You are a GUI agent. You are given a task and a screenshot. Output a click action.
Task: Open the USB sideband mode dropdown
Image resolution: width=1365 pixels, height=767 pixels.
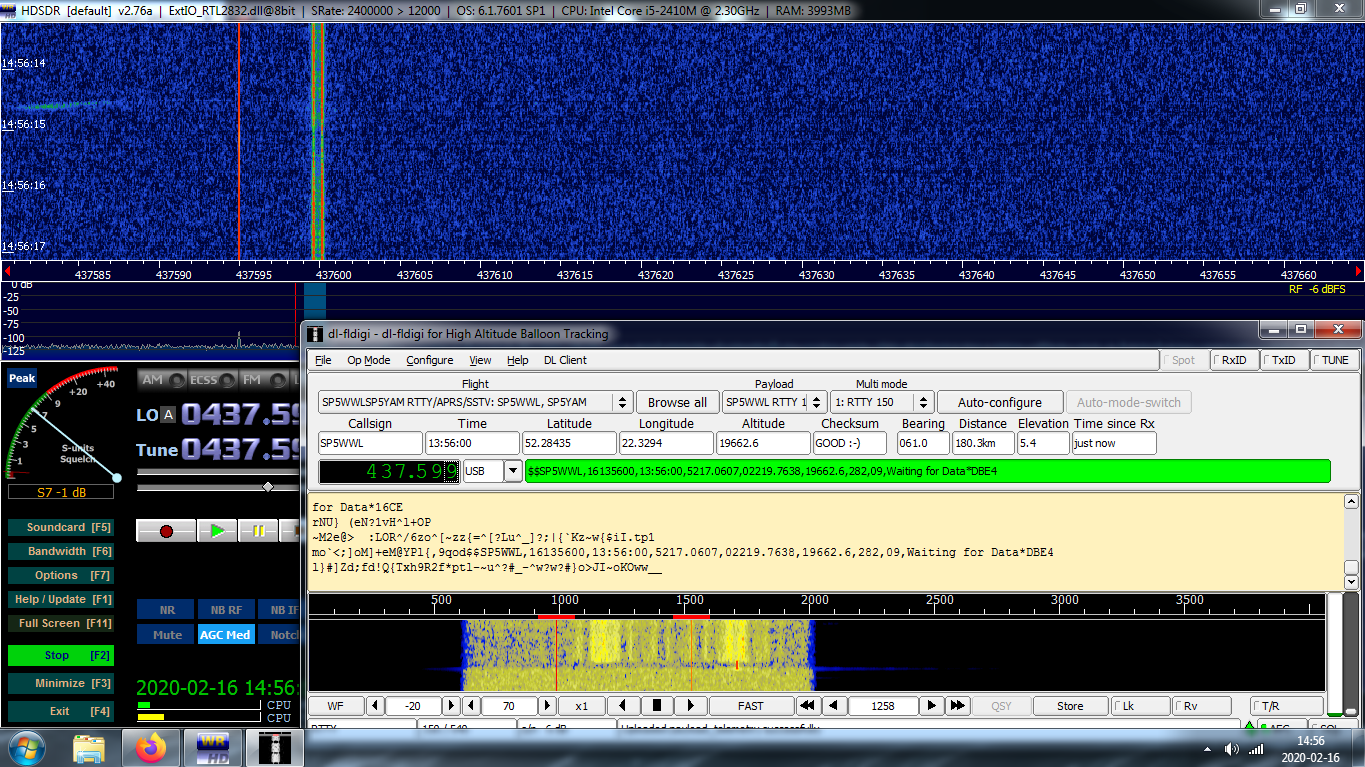pyautogui.click(x=513, y=471)
